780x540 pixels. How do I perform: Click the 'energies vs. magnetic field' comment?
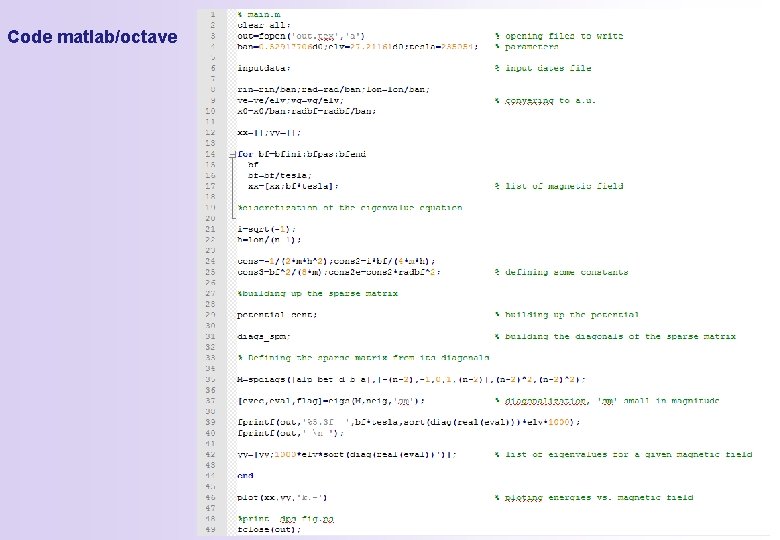point(594,498)
